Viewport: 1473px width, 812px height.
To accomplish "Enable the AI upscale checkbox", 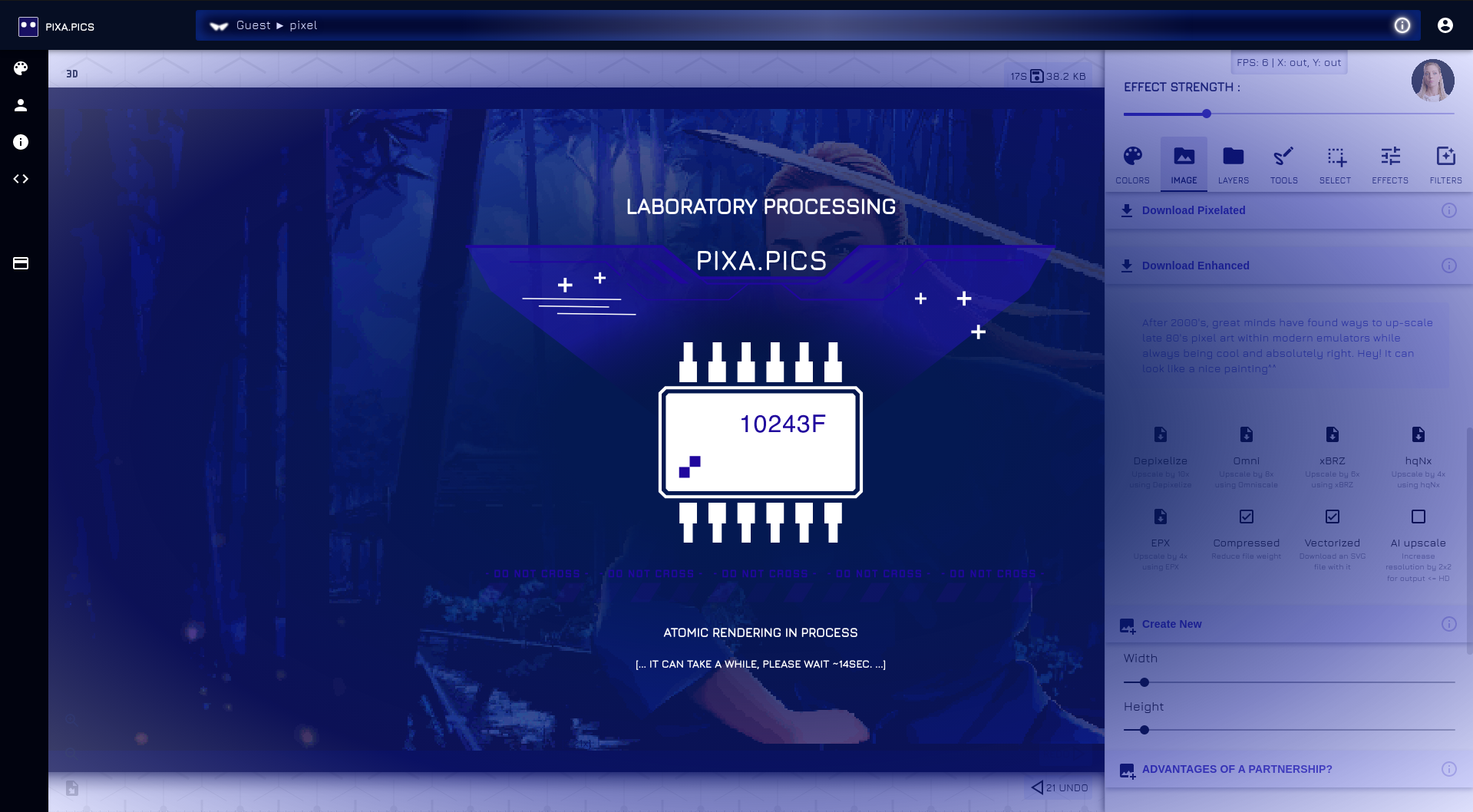I will pyautogui.click(x=1419, y=517).
